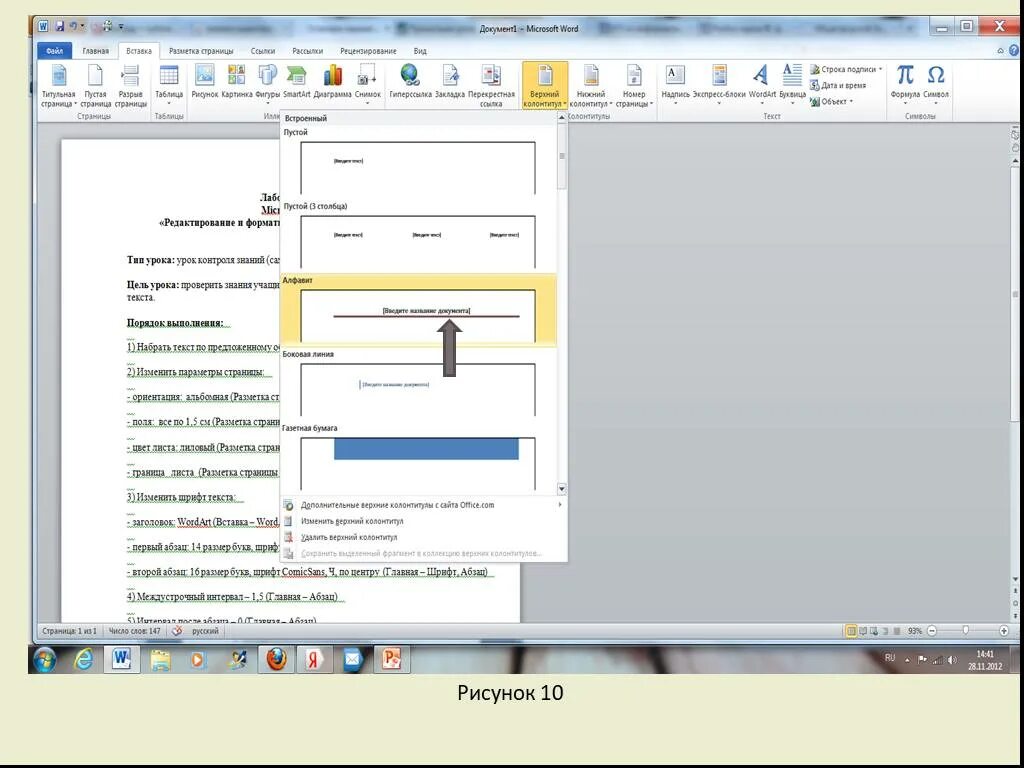Image resolution: width=1024 pixels, height=768 pixels.
Task: Switch to the Вид tab
Action: click(x=420, y=51)
